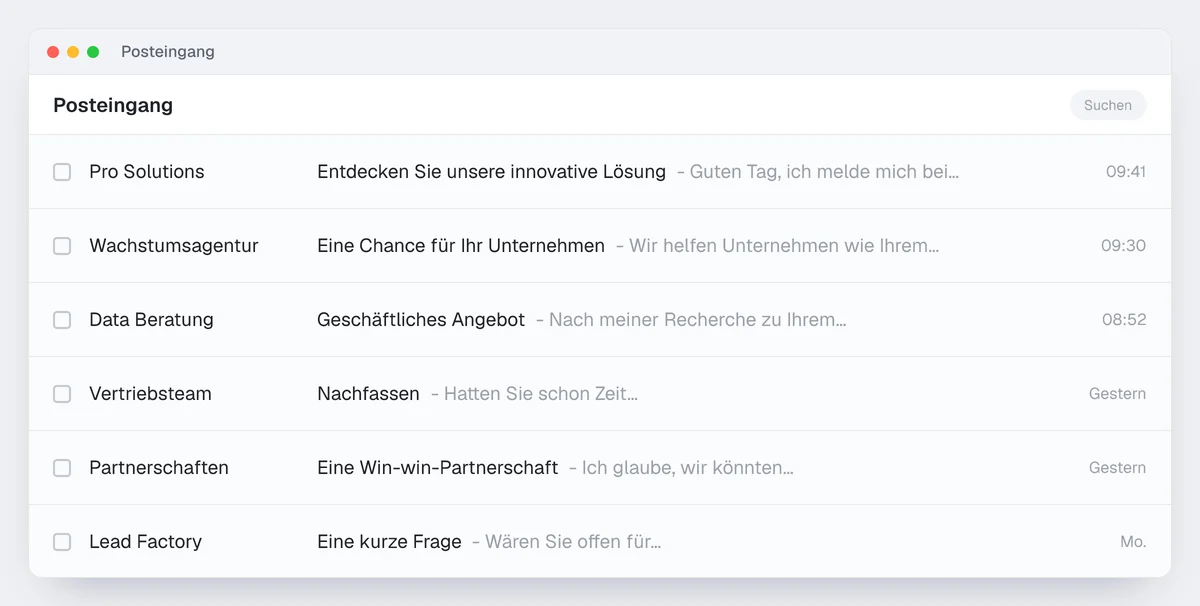Click the 09:30 timestamp
Screen dimensions: 1200x606
[1124, 246]
